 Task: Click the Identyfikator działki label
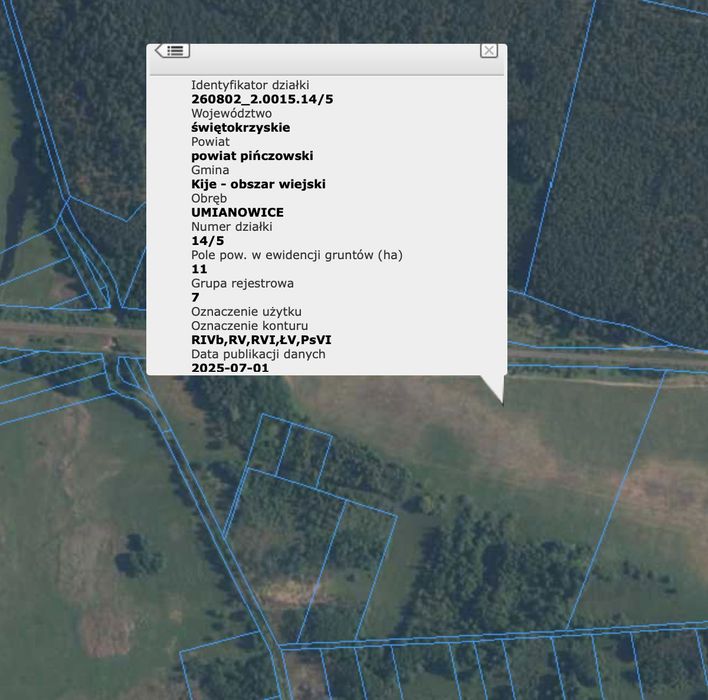pos(250,85)
